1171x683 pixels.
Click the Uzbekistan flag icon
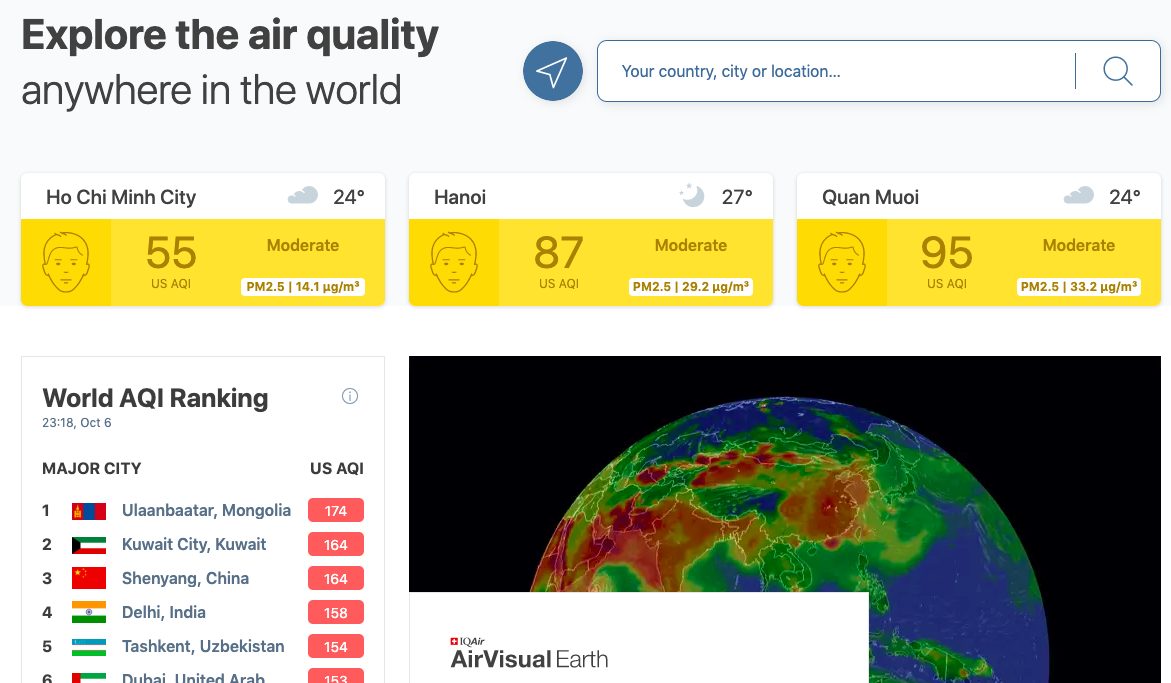point(89,646)
